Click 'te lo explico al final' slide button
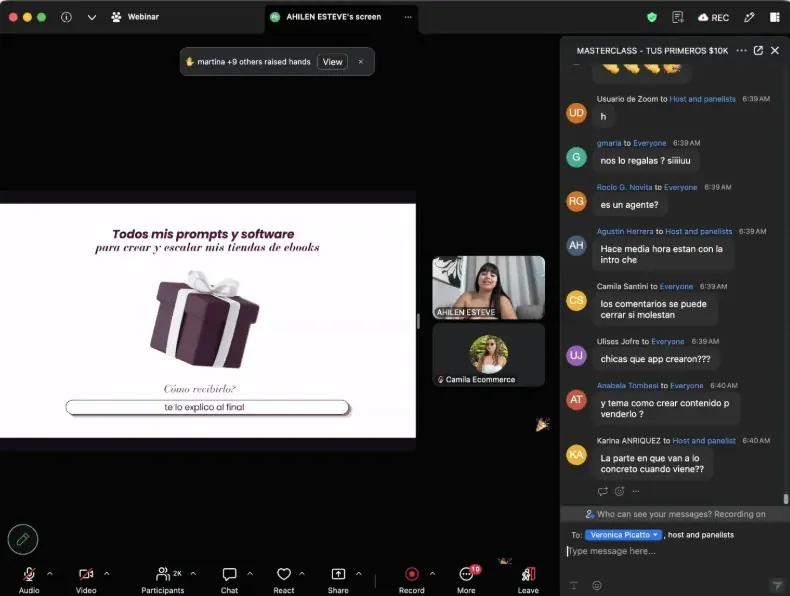This screenshot has height=596, width=790. point(207,407)
